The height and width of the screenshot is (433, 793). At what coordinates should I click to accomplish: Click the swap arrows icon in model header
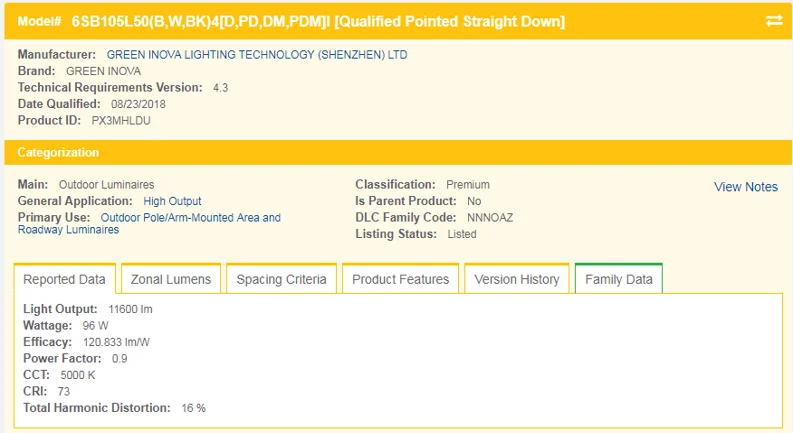(774, 21)
